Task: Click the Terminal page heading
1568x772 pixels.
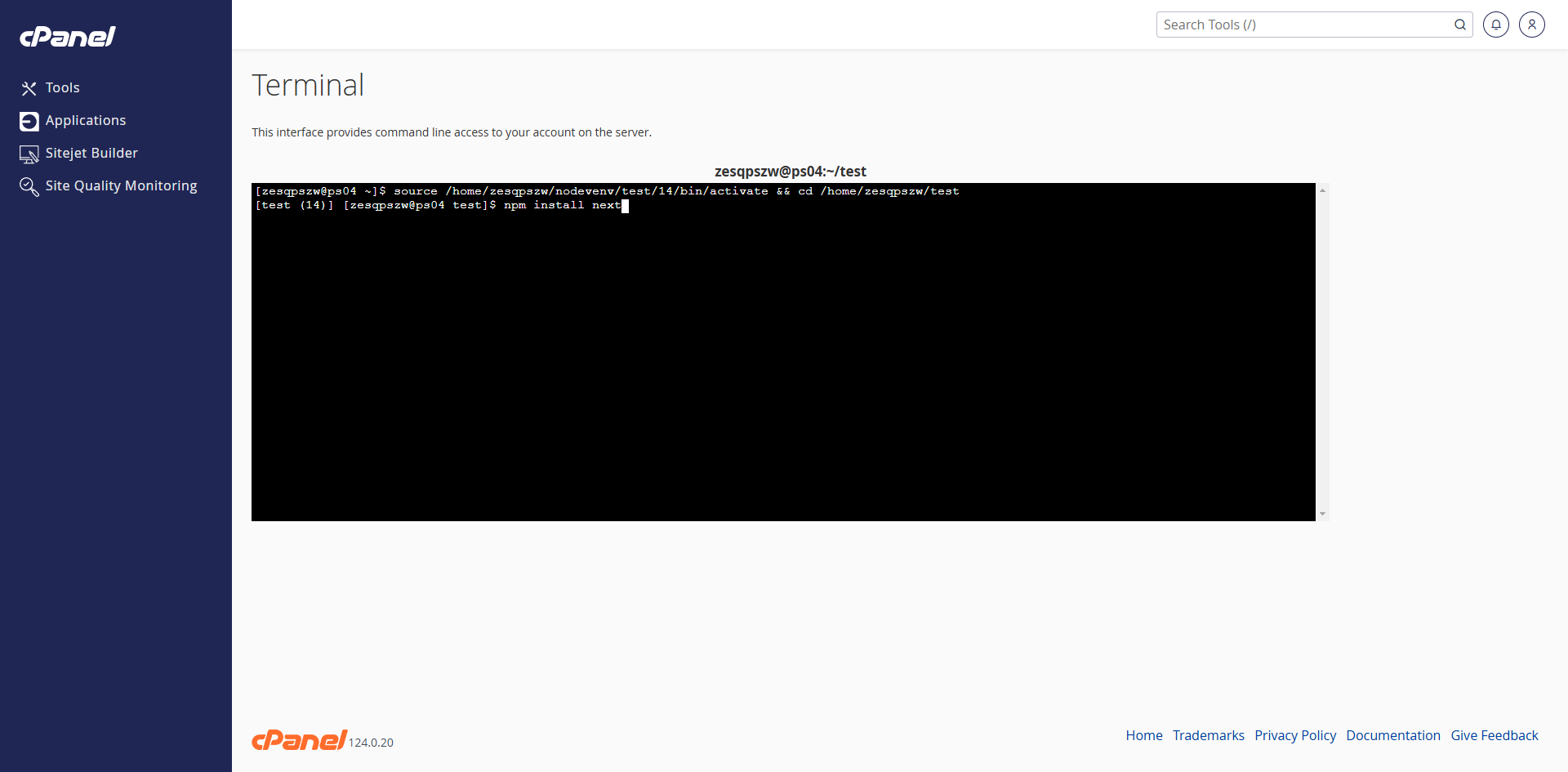Action: tap(308, 85)
